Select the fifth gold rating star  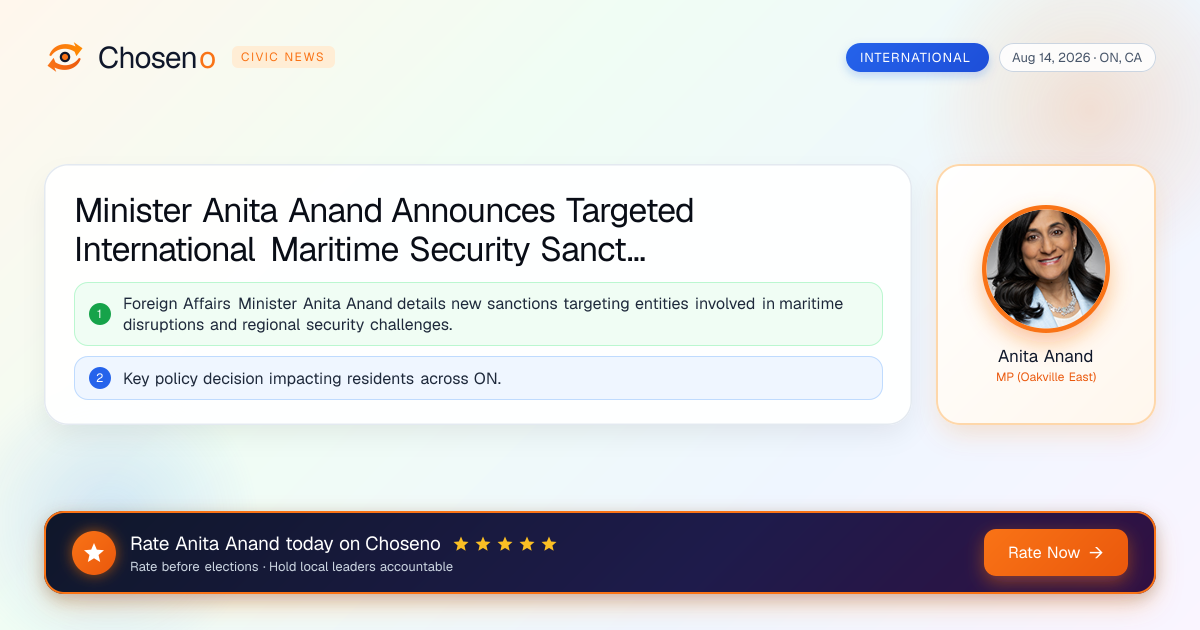(x=549, y=544)
